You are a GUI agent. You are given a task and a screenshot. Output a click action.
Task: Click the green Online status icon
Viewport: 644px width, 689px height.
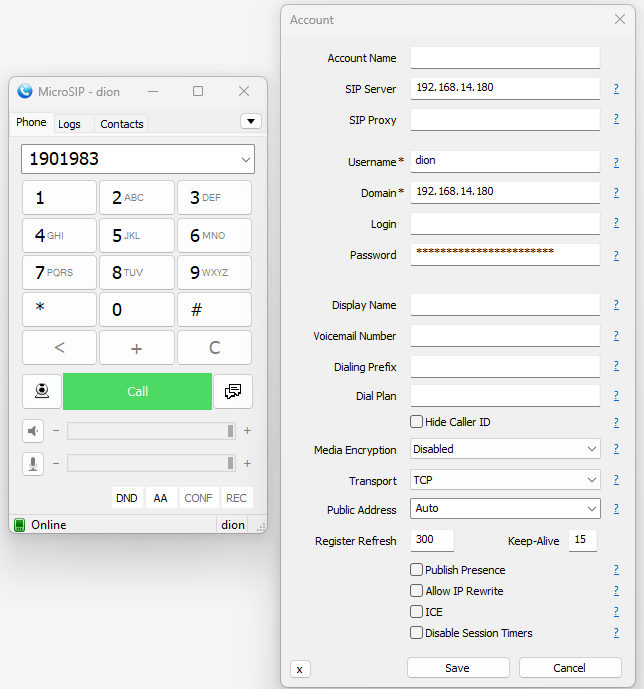19,525
